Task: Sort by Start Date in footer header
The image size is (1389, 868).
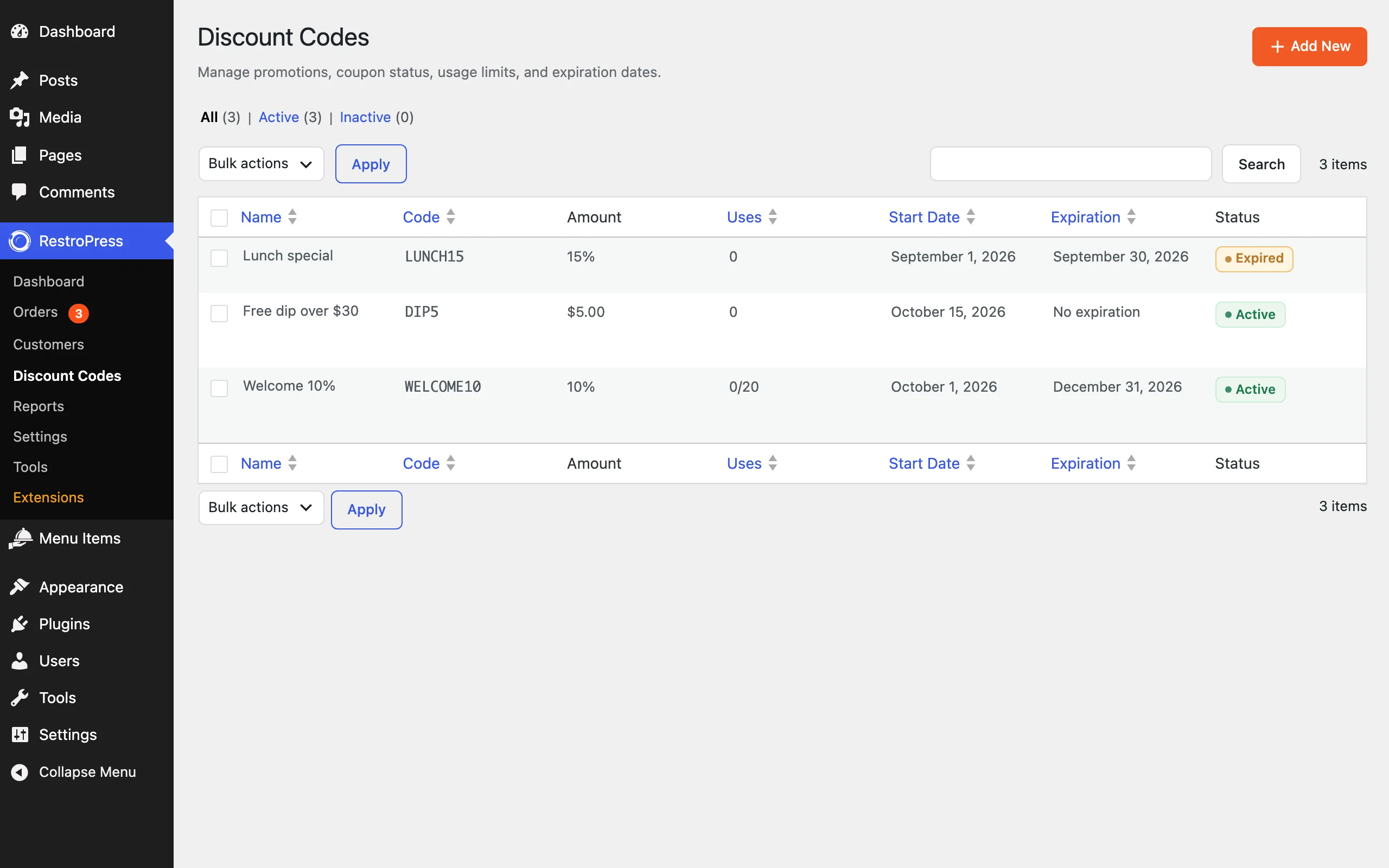Action: [x=924, y=463]
